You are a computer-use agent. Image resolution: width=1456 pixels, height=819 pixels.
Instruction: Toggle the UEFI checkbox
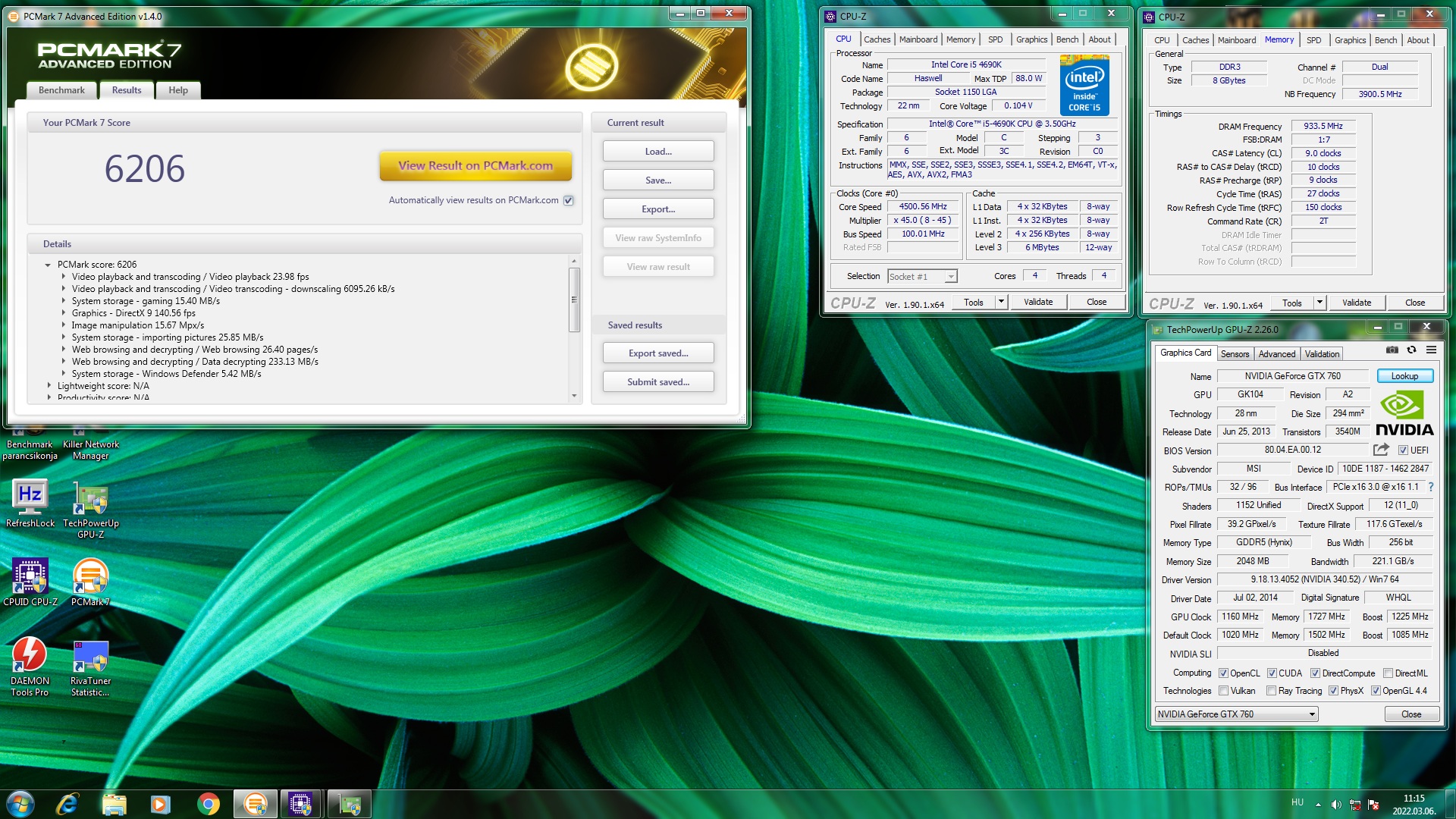click(1403, 450)
